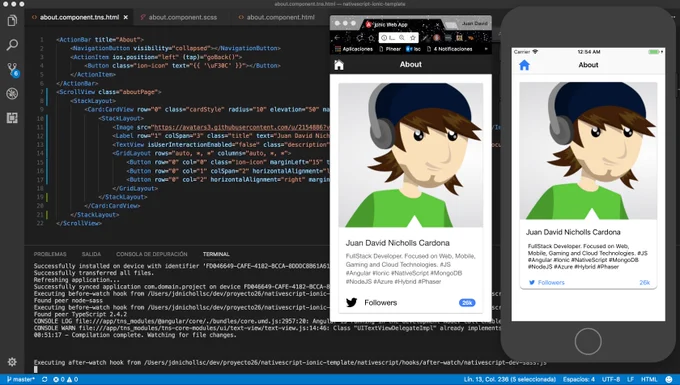This screenshot has height=385, width=680.
Task: Open the SALIDA panel tab
Action: (91, 254)
